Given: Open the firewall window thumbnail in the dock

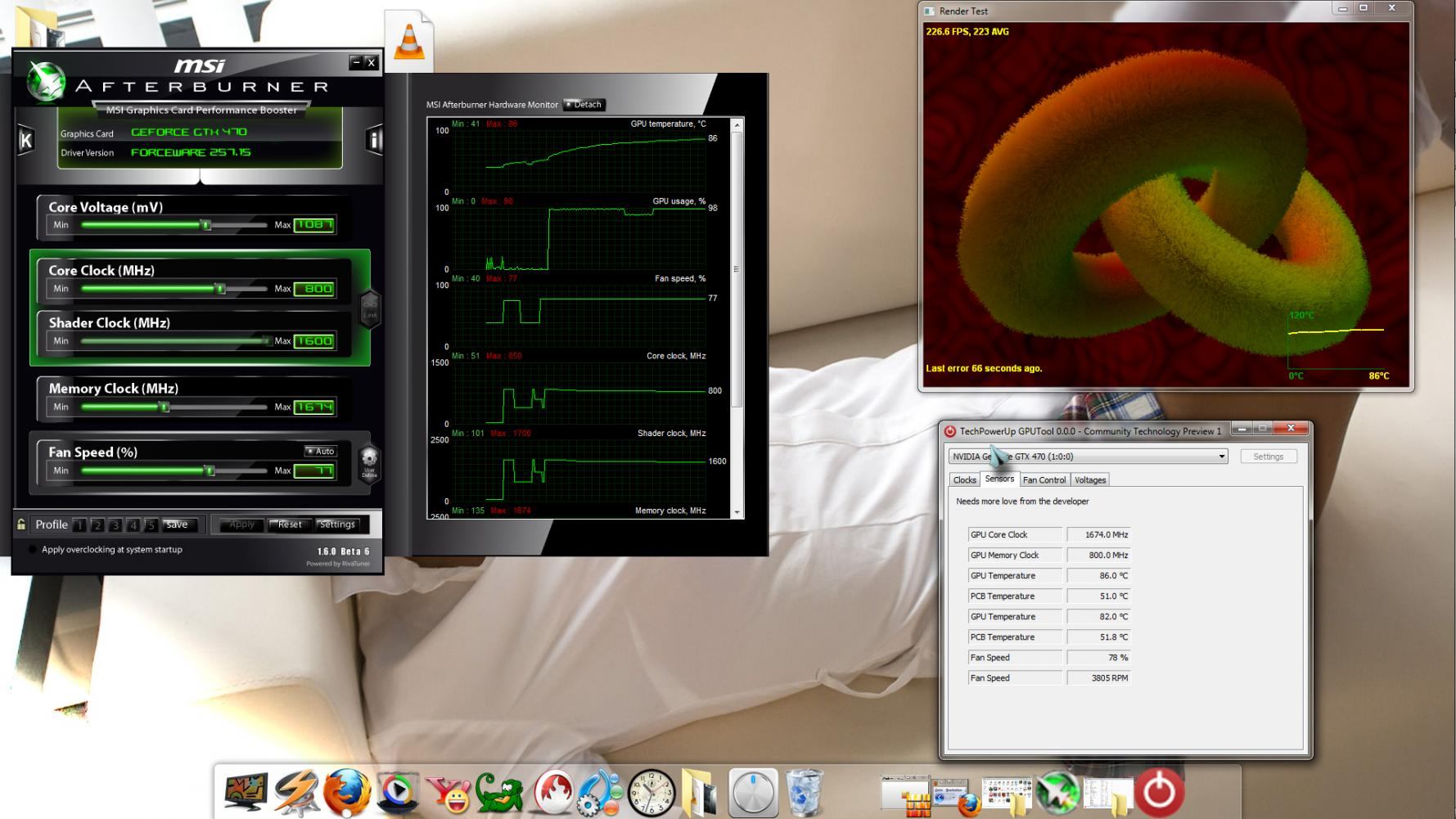Looking at the screenshot, I should pos(906,794).
